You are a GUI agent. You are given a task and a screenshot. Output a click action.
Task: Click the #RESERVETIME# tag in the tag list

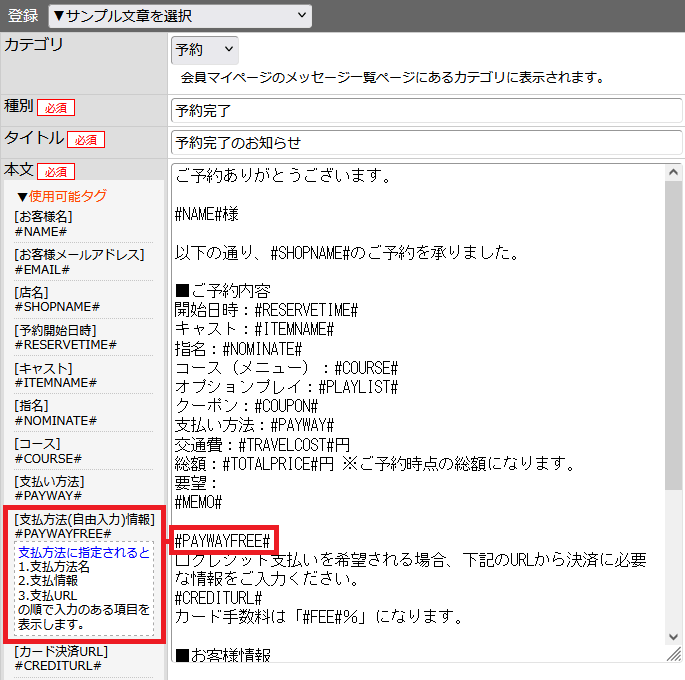(x=66, y=345)
